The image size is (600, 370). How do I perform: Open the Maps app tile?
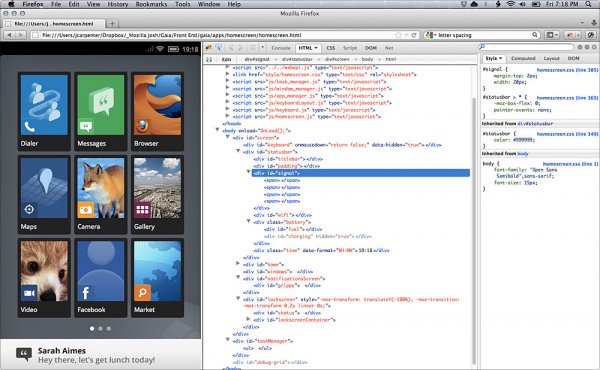[44, 194]
